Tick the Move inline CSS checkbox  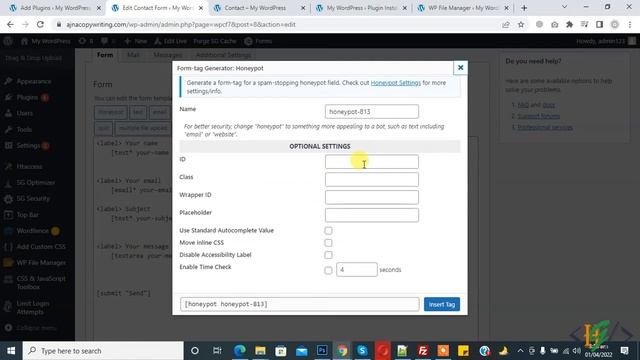pos(328,243)
